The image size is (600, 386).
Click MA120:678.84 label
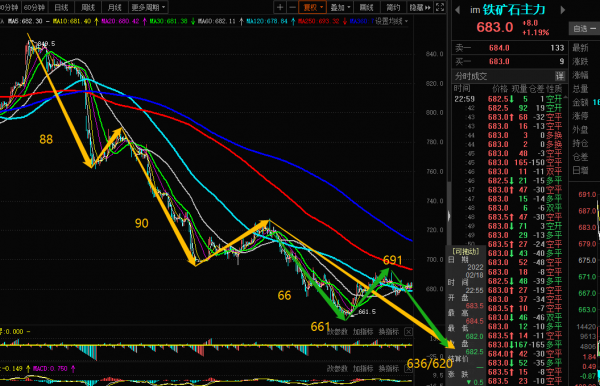pos(267,21)
